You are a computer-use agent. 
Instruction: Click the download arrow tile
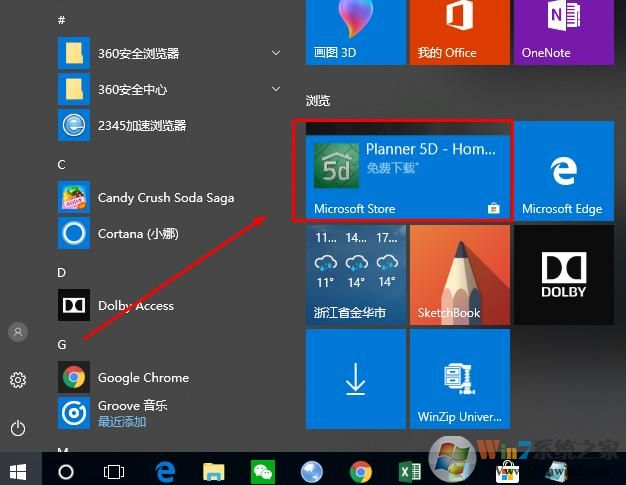[356, 379]
